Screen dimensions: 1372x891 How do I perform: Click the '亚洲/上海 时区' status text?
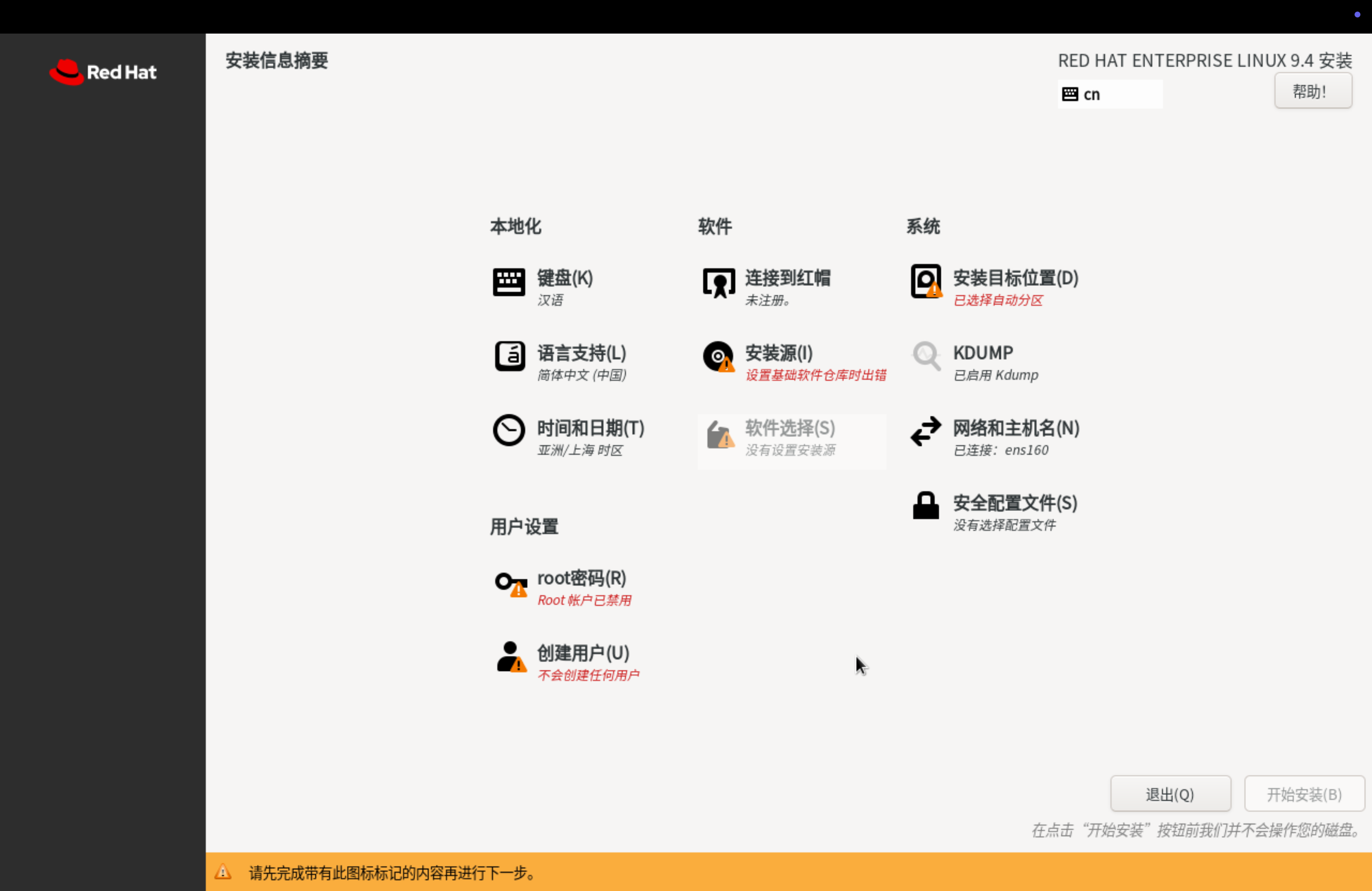580,450
